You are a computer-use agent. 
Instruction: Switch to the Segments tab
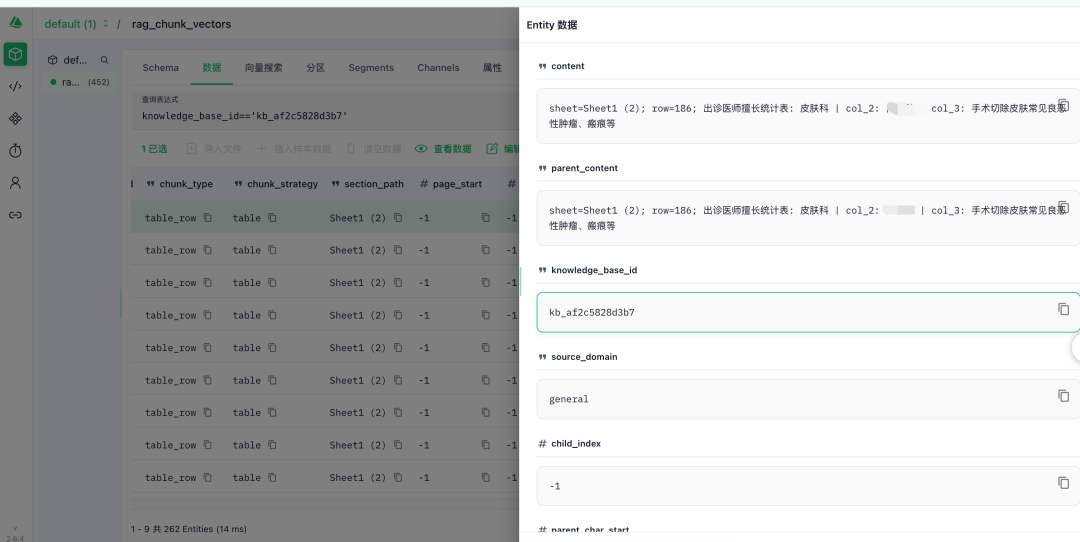point(371,67)
